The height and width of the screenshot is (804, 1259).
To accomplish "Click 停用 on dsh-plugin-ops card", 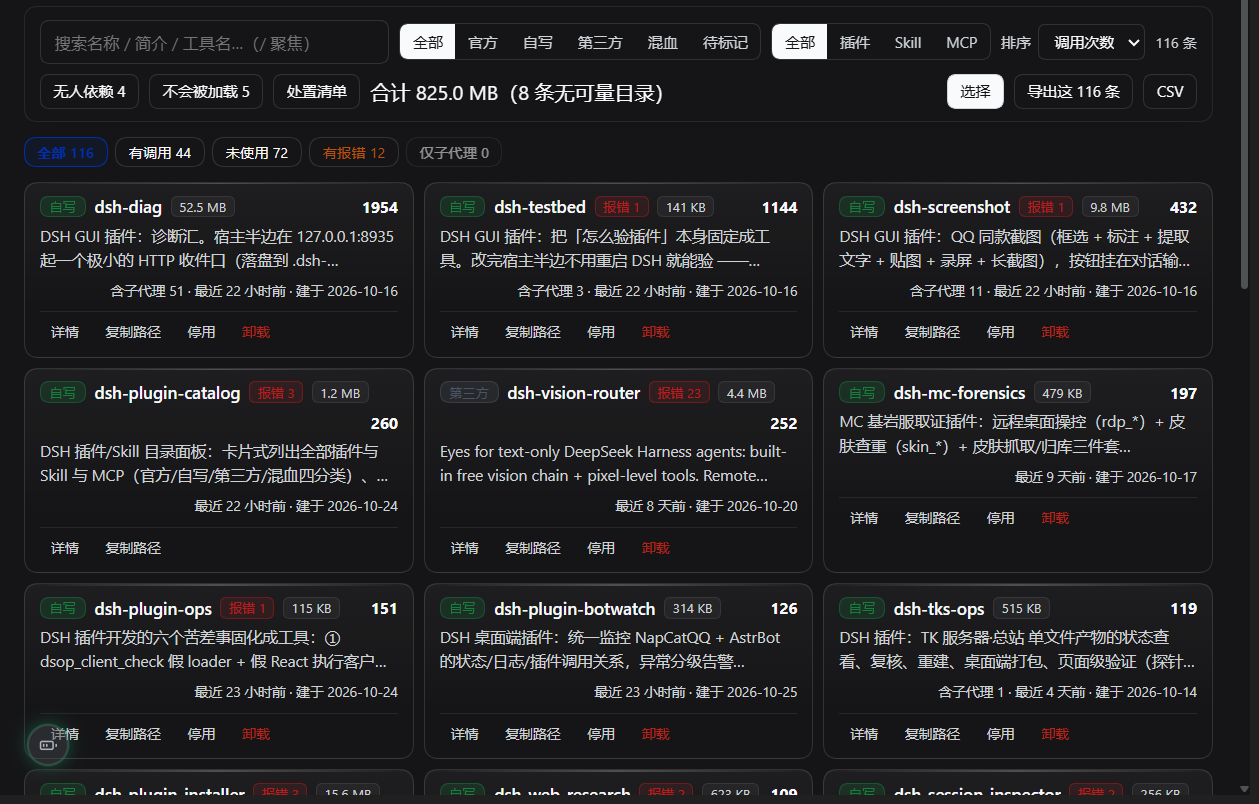I will point(201,734).
